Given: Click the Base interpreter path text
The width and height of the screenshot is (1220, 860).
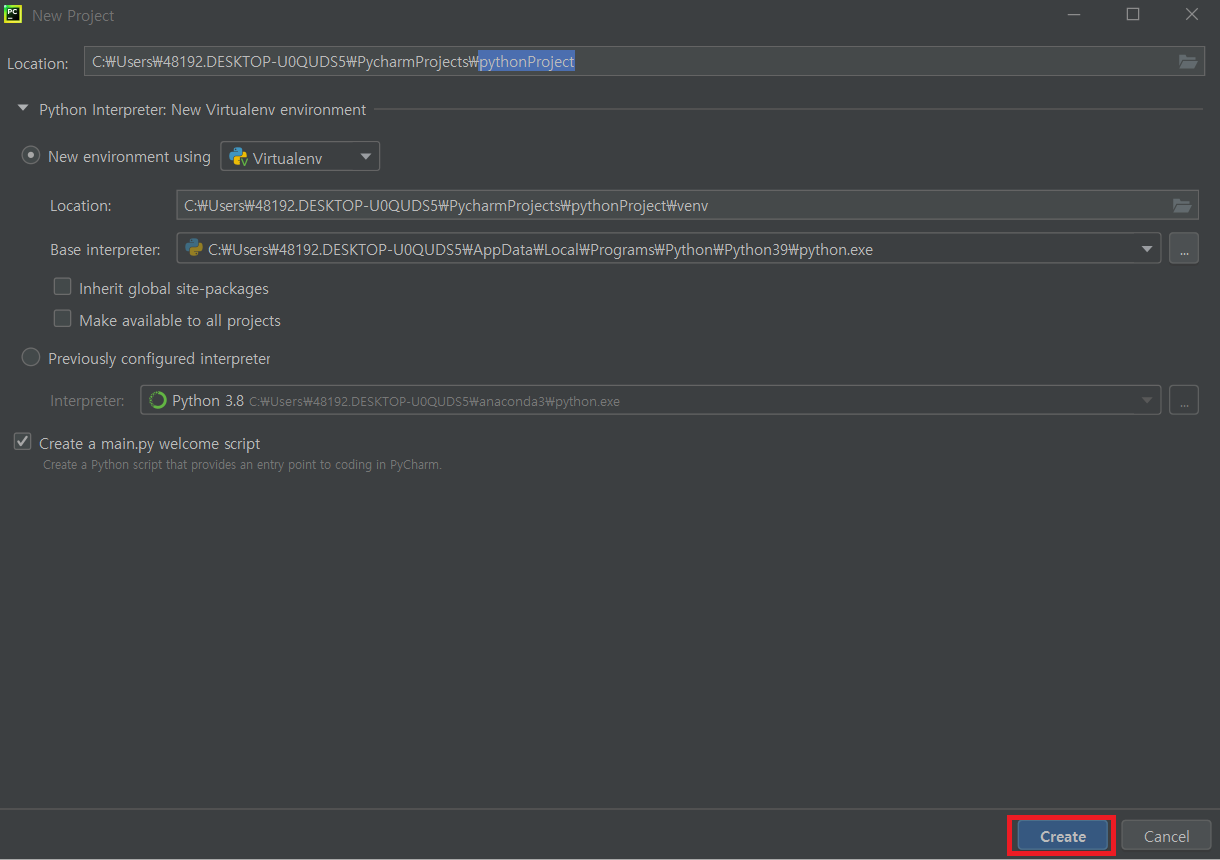Looking at the screenshot, I should [540, 250].
